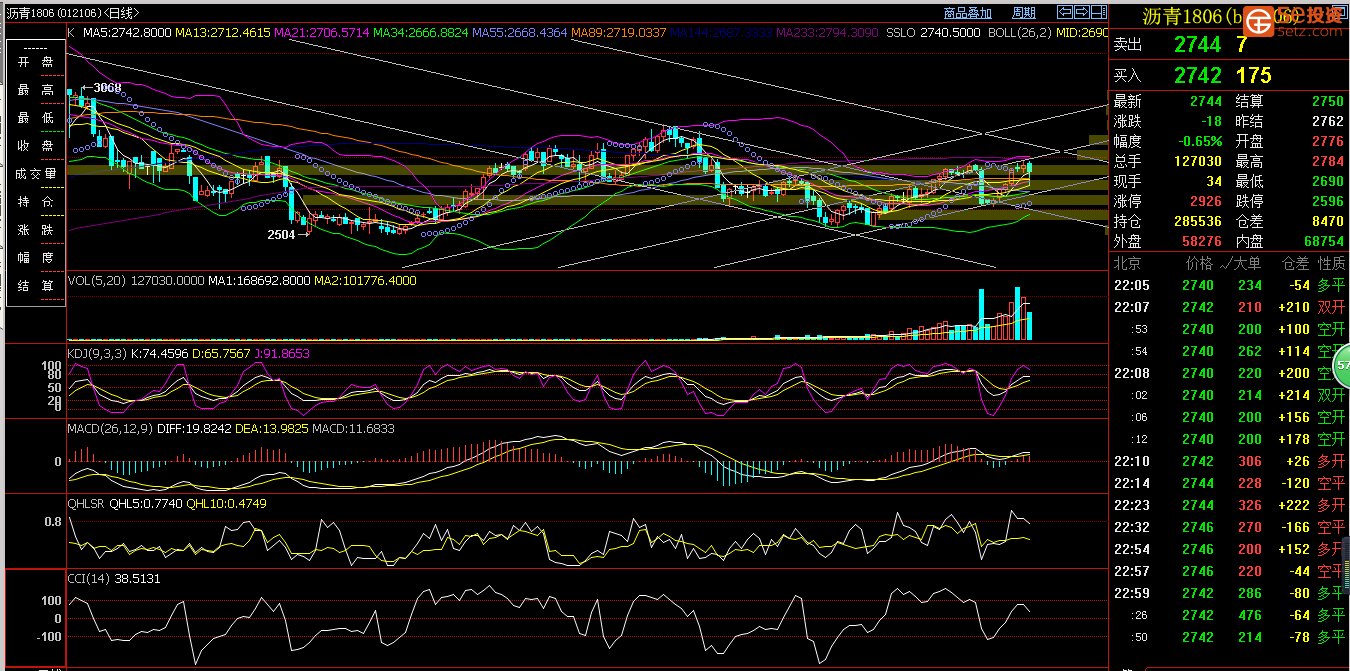Image resolution: width=1350 pixels, height=671 pixels.
Task: Click the 卖出 price 2744
Action: [1198, 45]
